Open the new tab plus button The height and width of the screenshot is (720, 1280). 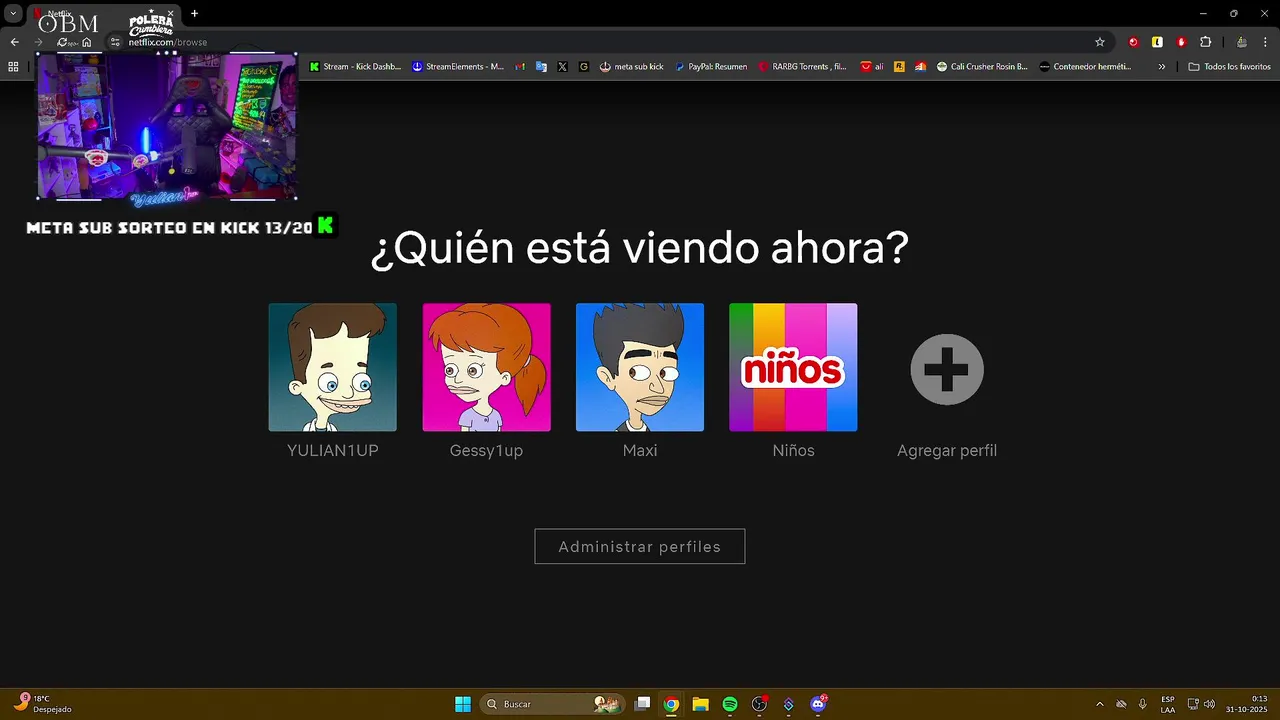tap(194, 13)
